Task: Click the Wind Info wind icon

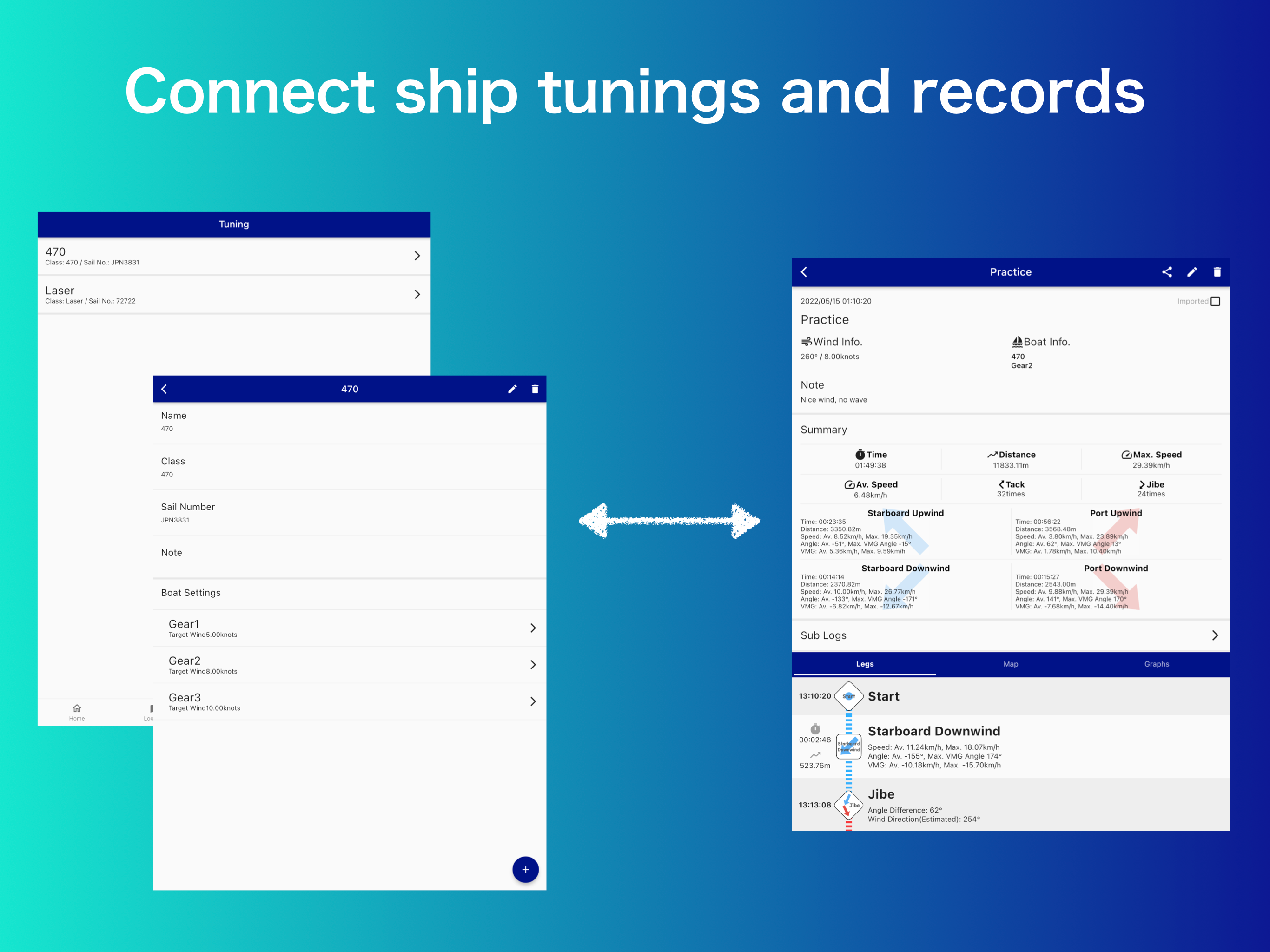Action: point(806,342)
